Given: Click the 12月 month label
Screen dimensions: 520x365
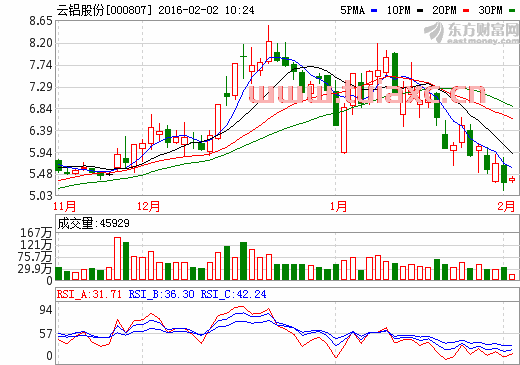Looking at the screenshot, I should tap(148, 206).
